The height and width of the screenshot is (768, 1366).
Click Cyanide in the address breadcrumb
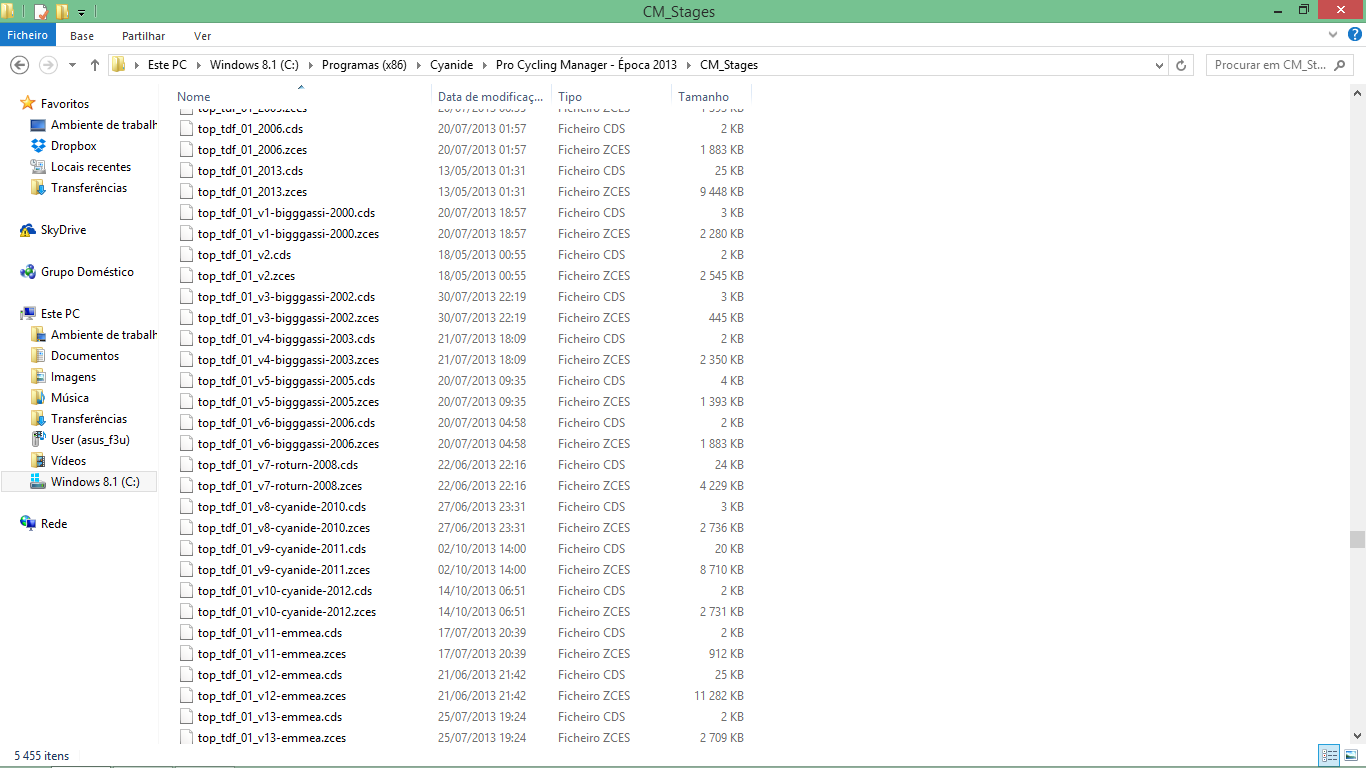pyautogui.click(x=452, y=65)
